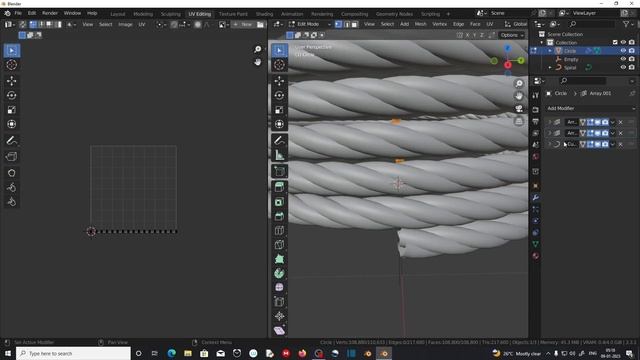This screenshot has height=360, width=640.
Task: Select the Smooth tool
Action: point(279,288)
